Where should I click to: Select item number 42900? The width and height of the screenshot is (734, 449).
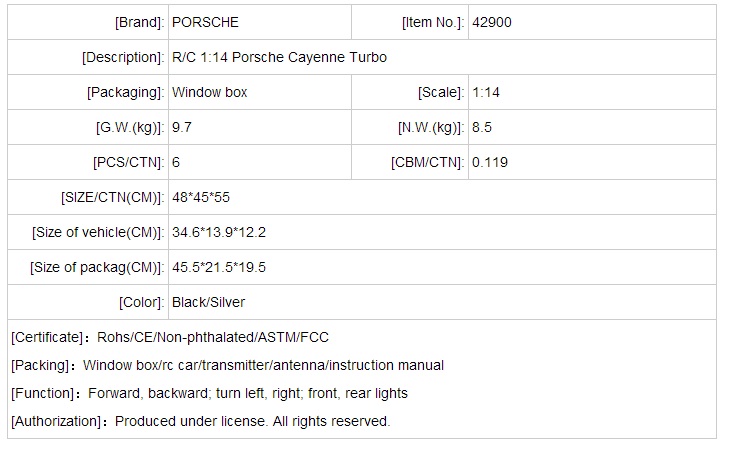click(494, 22)
